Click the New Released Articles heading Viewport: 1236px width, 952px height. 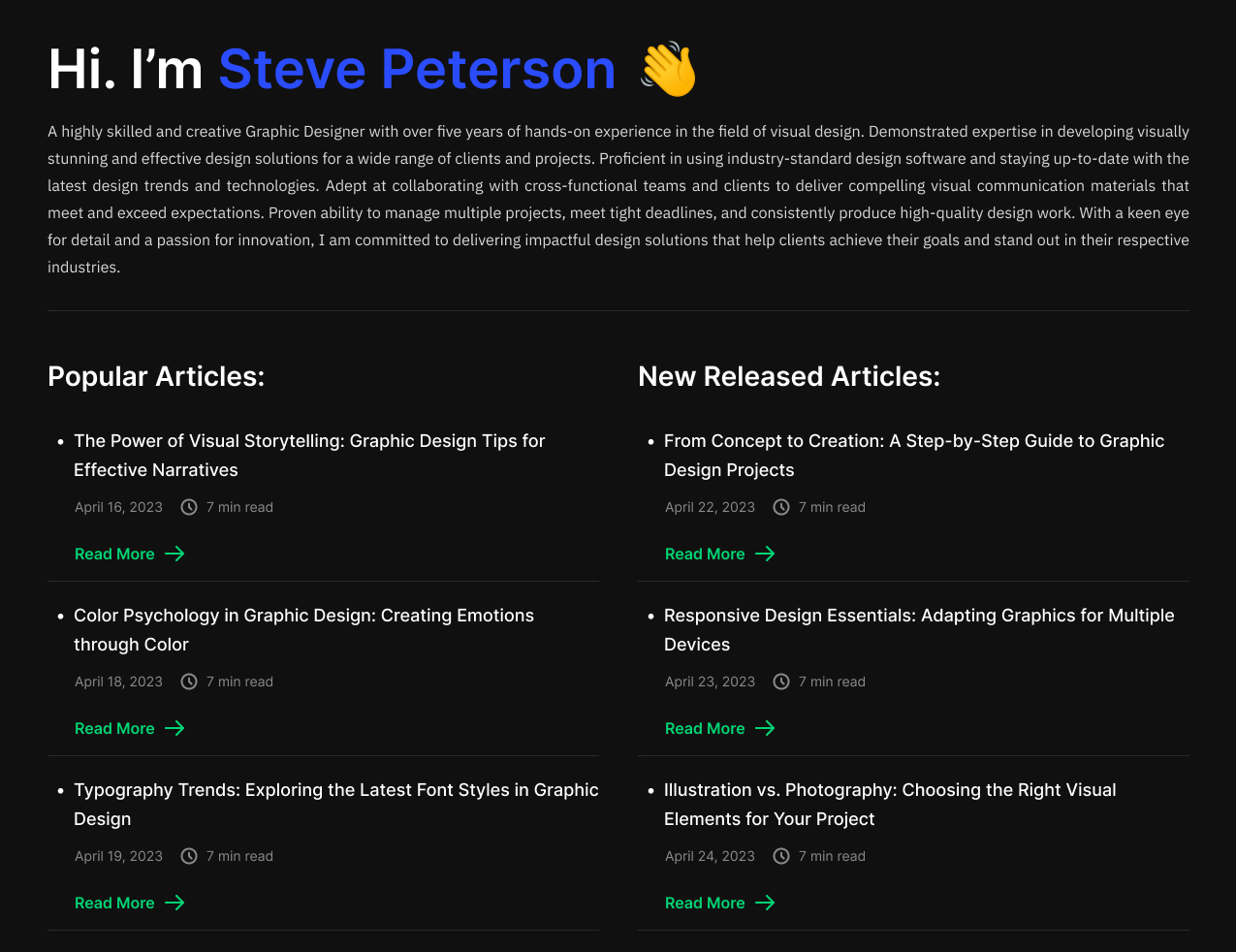(x=789, y=376)
